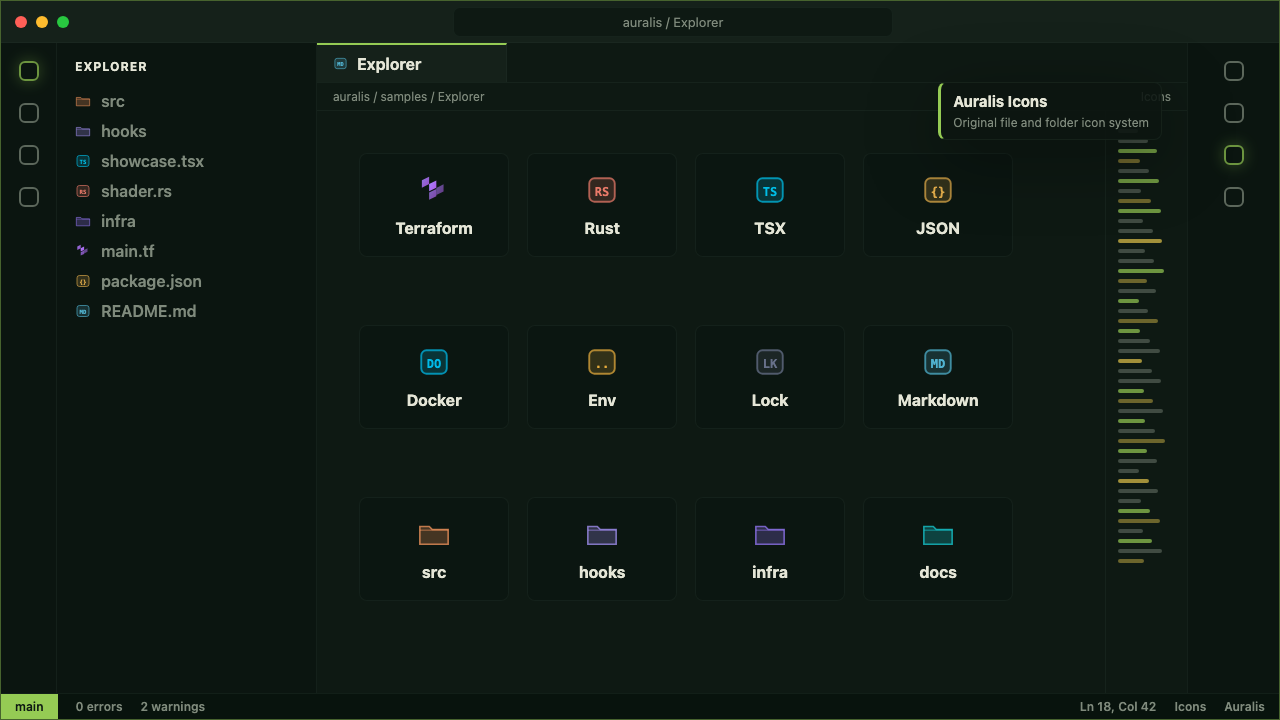Screen dimensions: 1280x720
Task: Select the top icon in right side bar
Action: click(1234, 71)
